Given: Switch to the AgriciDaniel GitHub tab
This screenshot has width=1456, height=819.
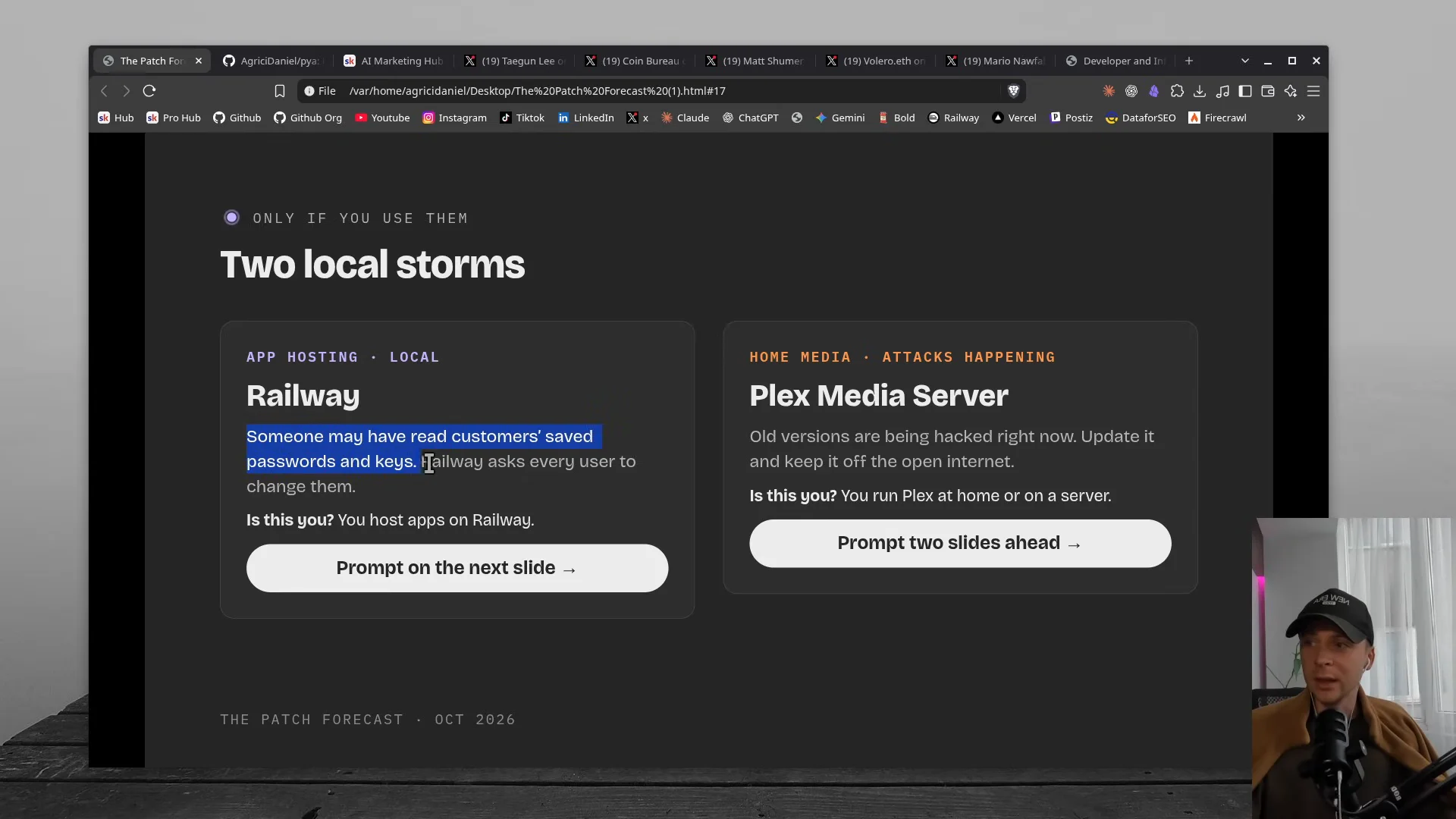Looking at the screenshot, I should 273,61.
